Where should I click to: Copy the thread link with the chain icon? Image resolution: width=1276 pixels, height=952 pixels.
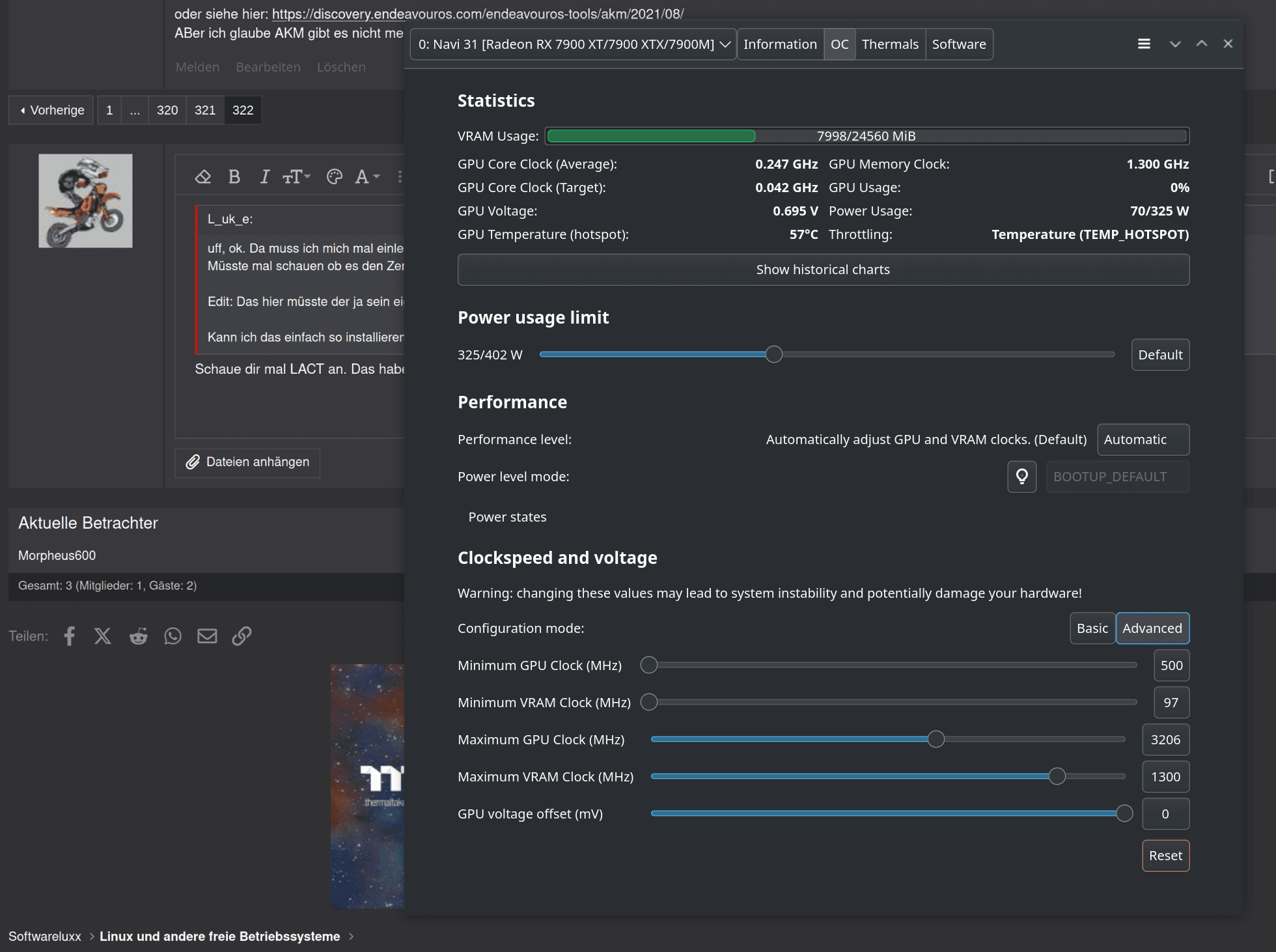pyautogui.click(x=242, y=636)
